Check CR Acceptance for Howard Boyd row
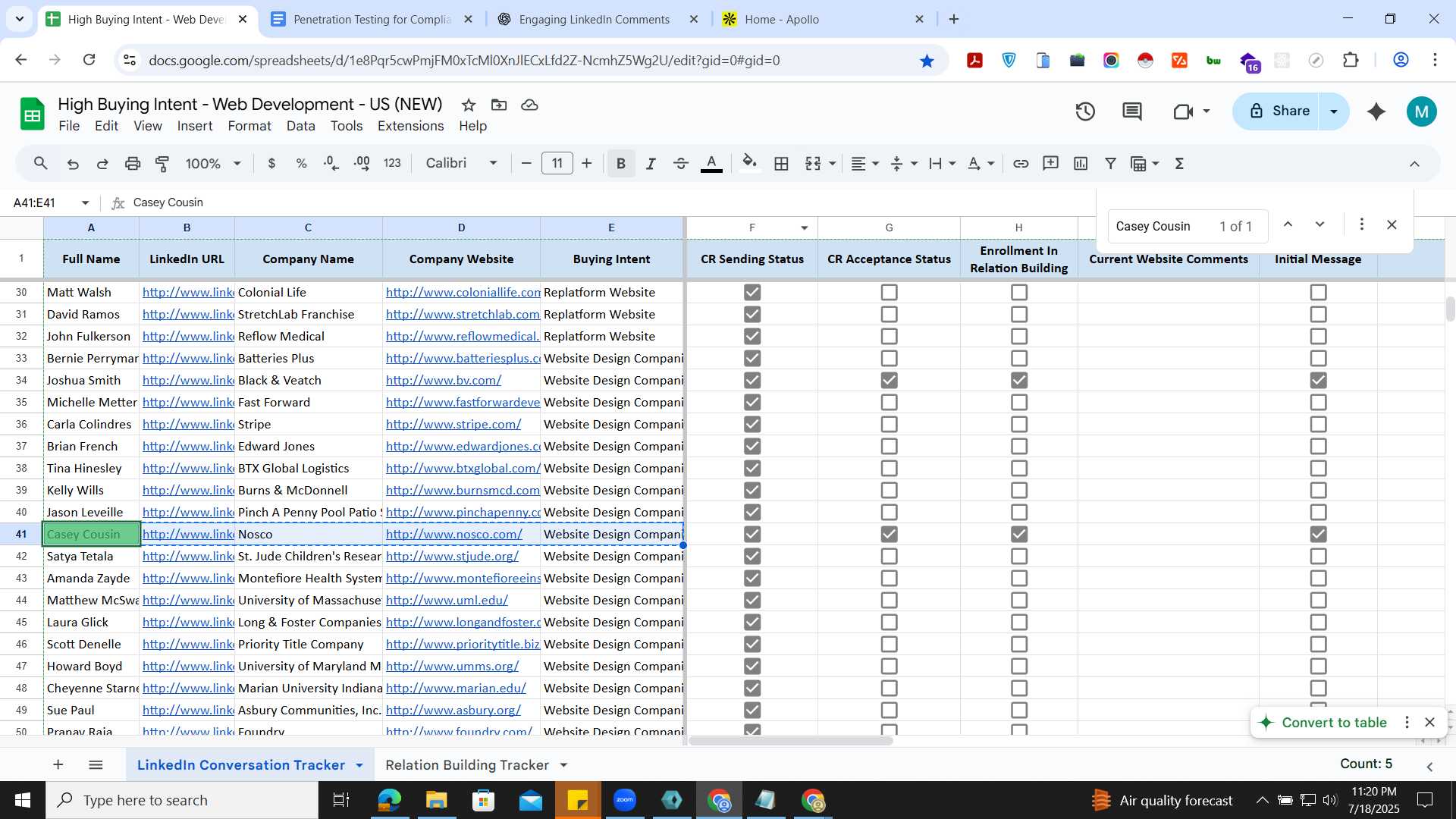1456x819 pixels. point(889,666)
